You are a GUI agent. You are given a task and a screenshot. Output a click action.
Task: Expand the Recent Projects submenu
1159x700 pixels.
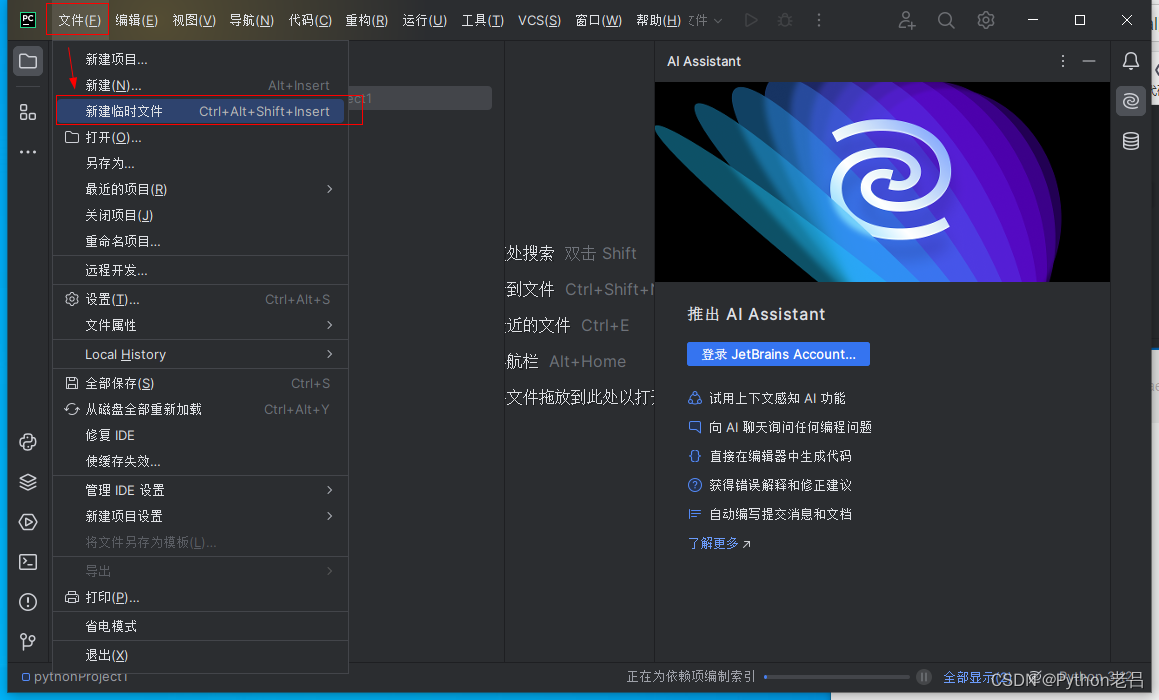(200, 189)
